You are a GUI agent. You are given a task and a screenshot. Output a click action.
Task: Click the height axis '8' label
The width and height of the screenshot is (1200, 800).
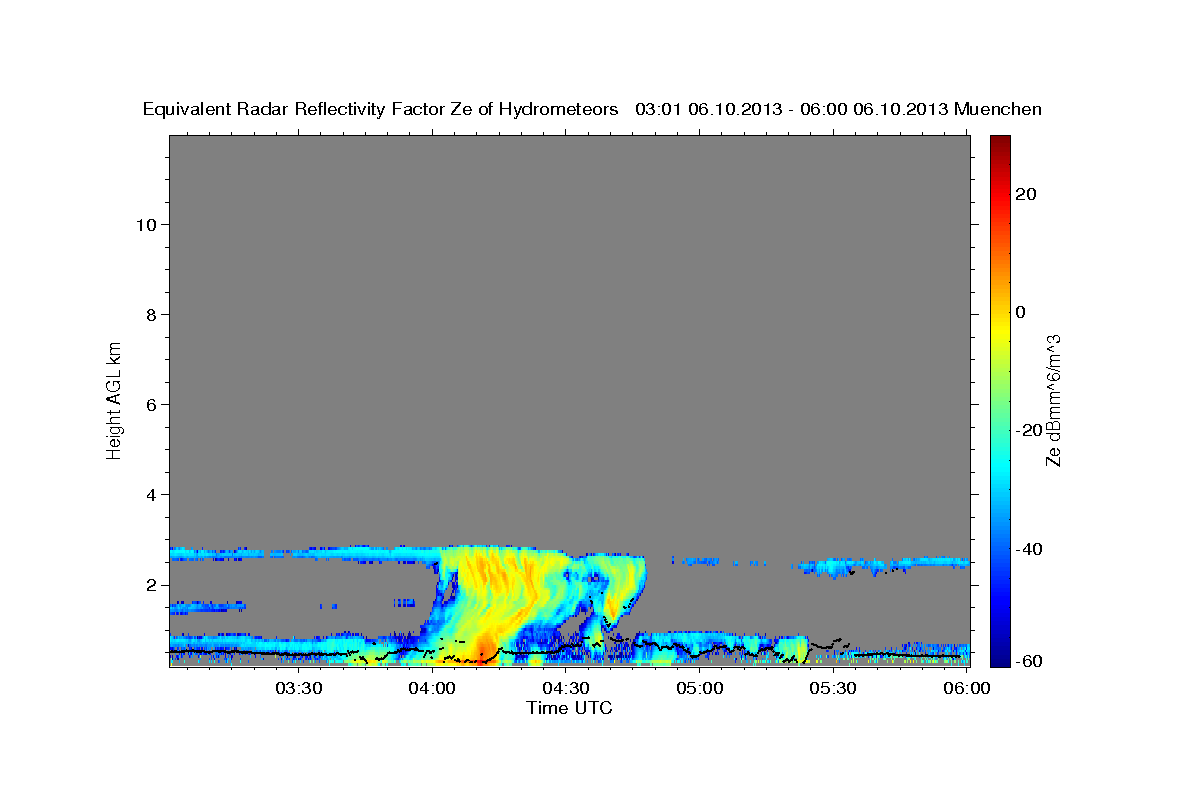pos(149,314)
